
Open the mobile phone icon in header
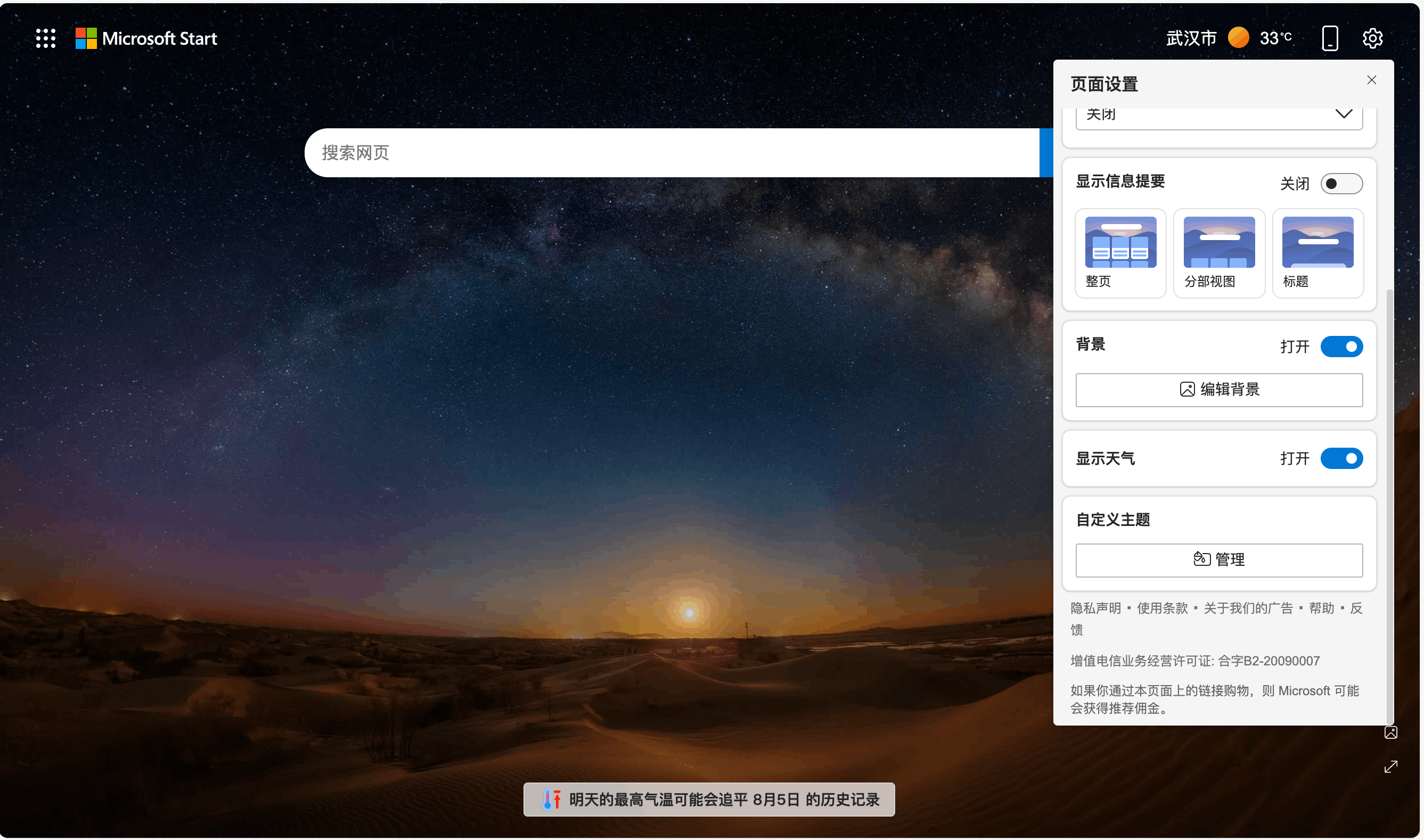pyautogui.click(x=1329, y=38)
